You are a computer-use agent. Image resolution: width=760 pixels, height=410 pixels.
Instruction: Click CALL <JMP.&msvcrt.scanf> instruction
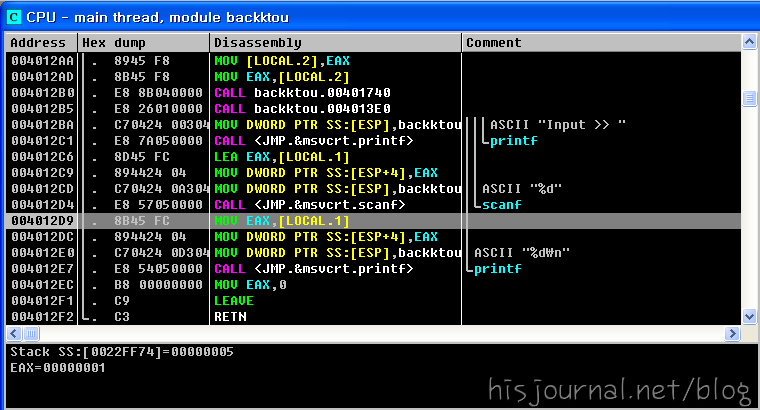(310, 205)
